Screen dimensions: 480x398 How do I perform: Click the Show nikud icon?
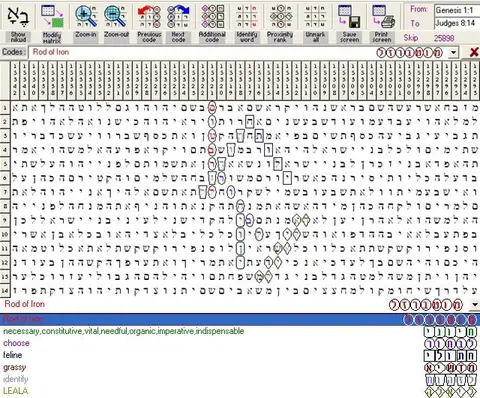[18, 16]
